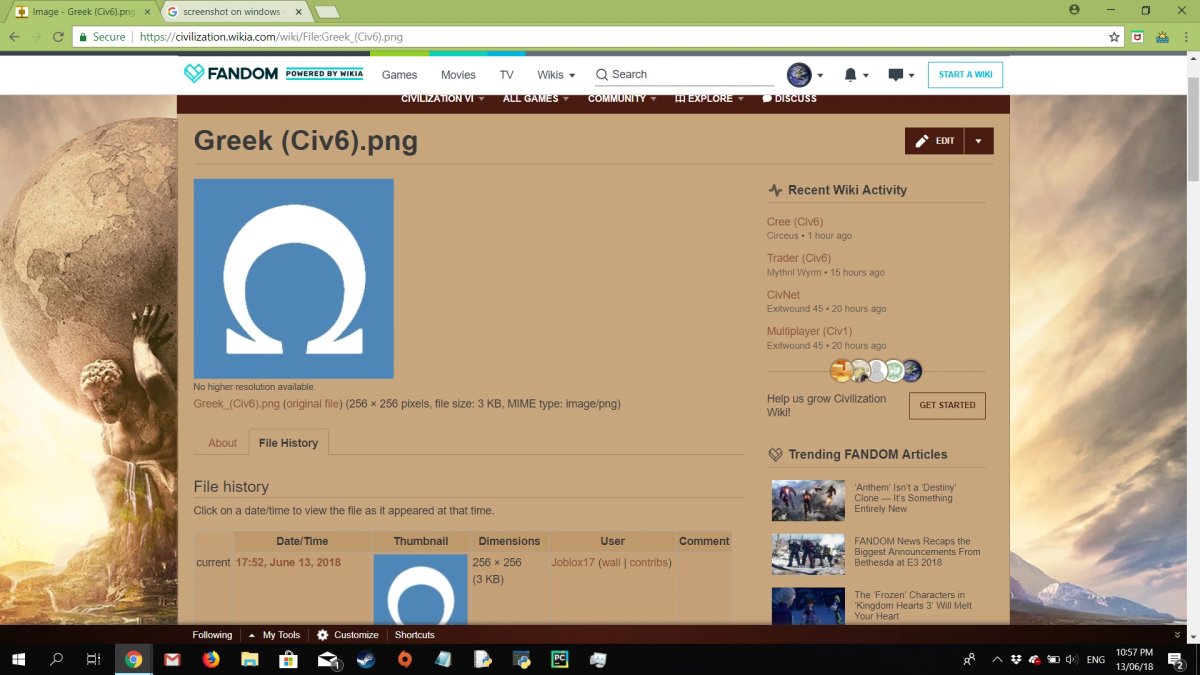
Task: Open Microsoft Store from the taskbar
Action: click(288, 660)
